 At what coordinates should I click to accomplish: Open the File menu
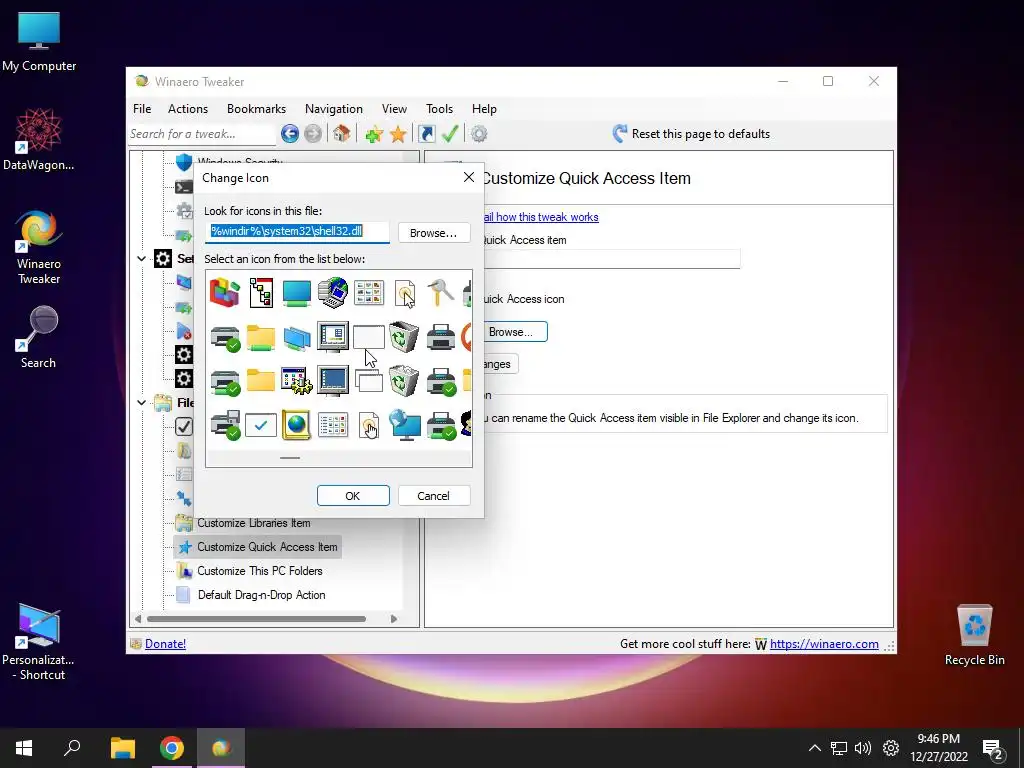click(142, 109)
